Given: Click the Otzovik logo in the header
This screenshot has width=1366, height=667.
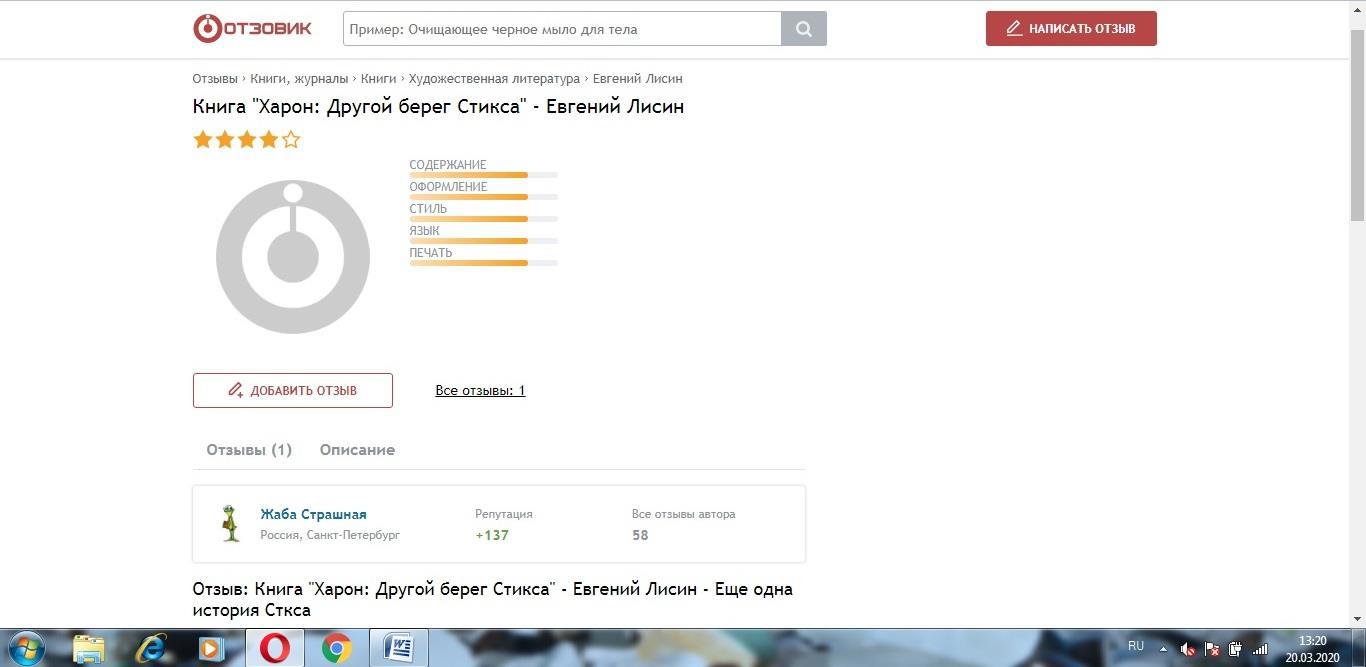Looking at the screenshot, I should pos(252,28).
